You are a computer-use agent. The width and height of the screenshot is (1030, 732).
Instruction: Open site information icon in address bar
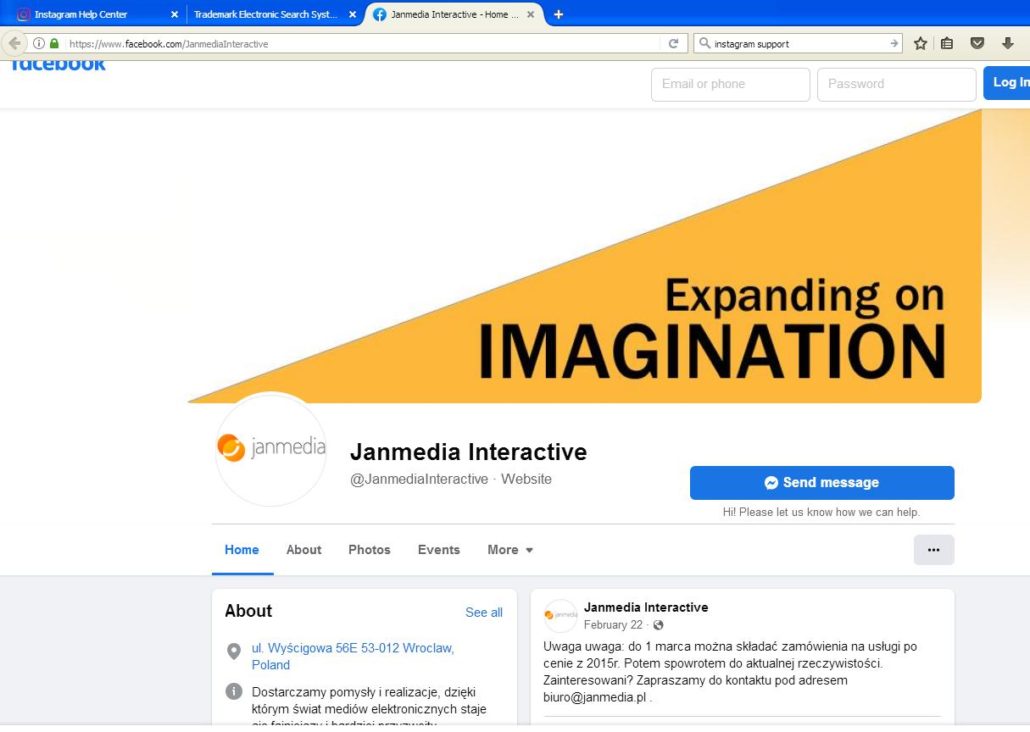(x=39, y=43)
